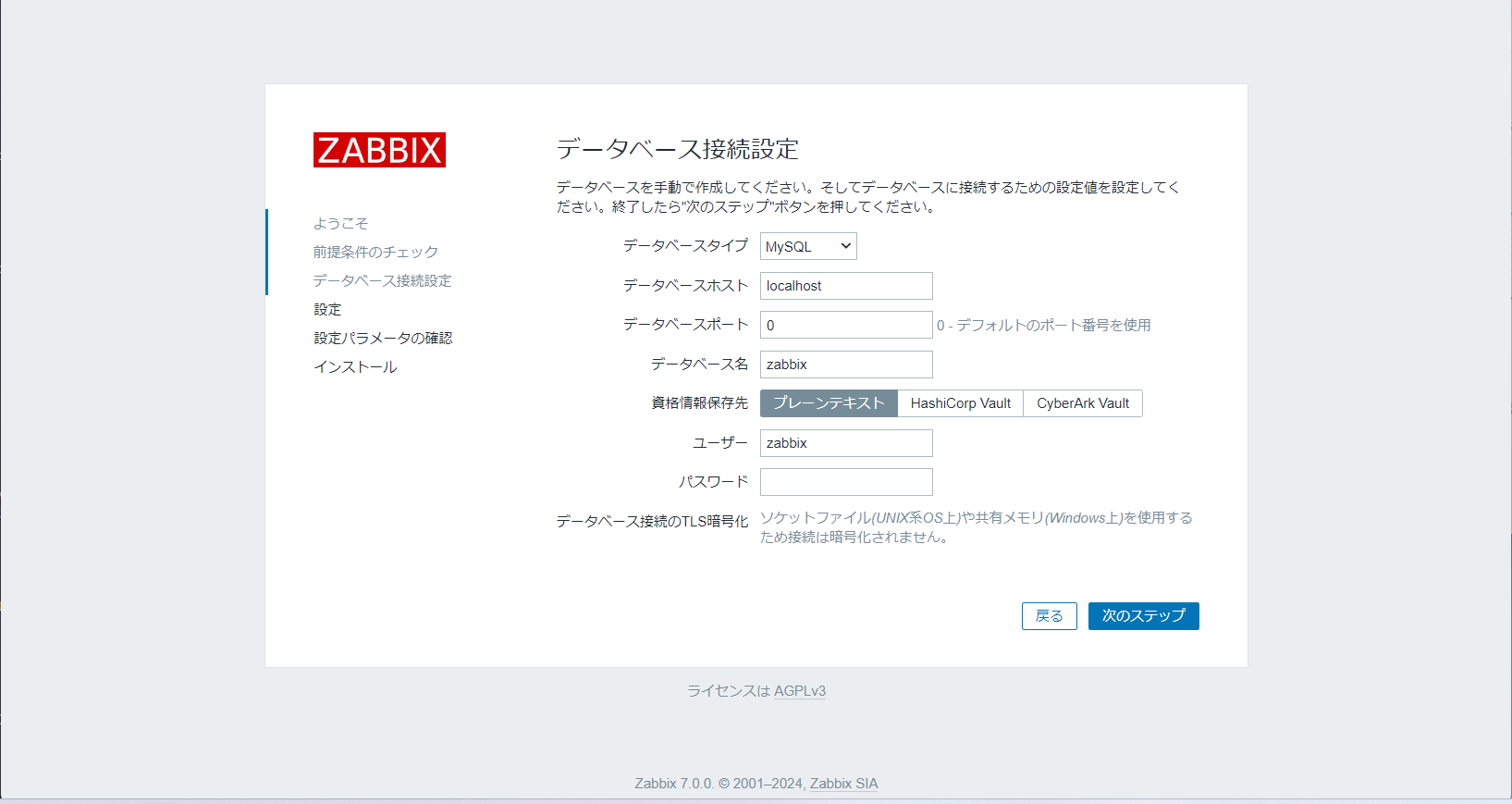
Task: Select the プレーンテキスト credential storage option
Action: (828, 403)
